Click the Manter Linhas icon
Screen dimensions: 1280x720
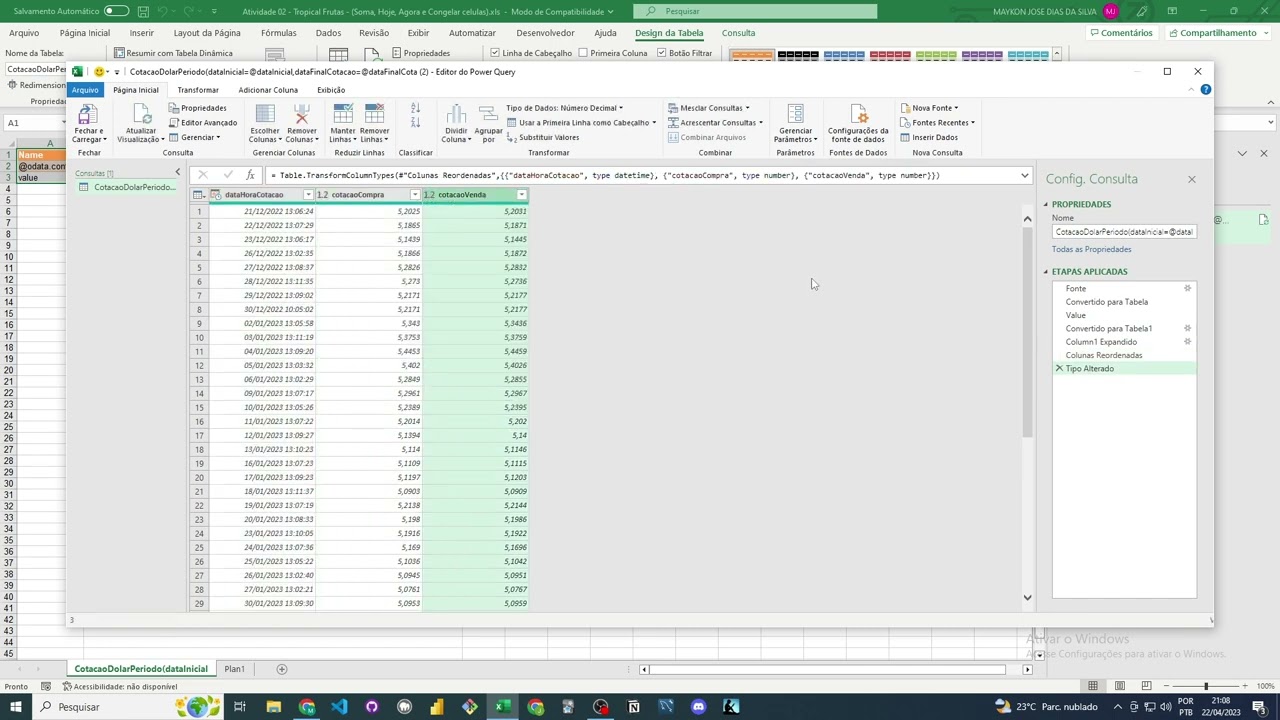coord(343,114)
